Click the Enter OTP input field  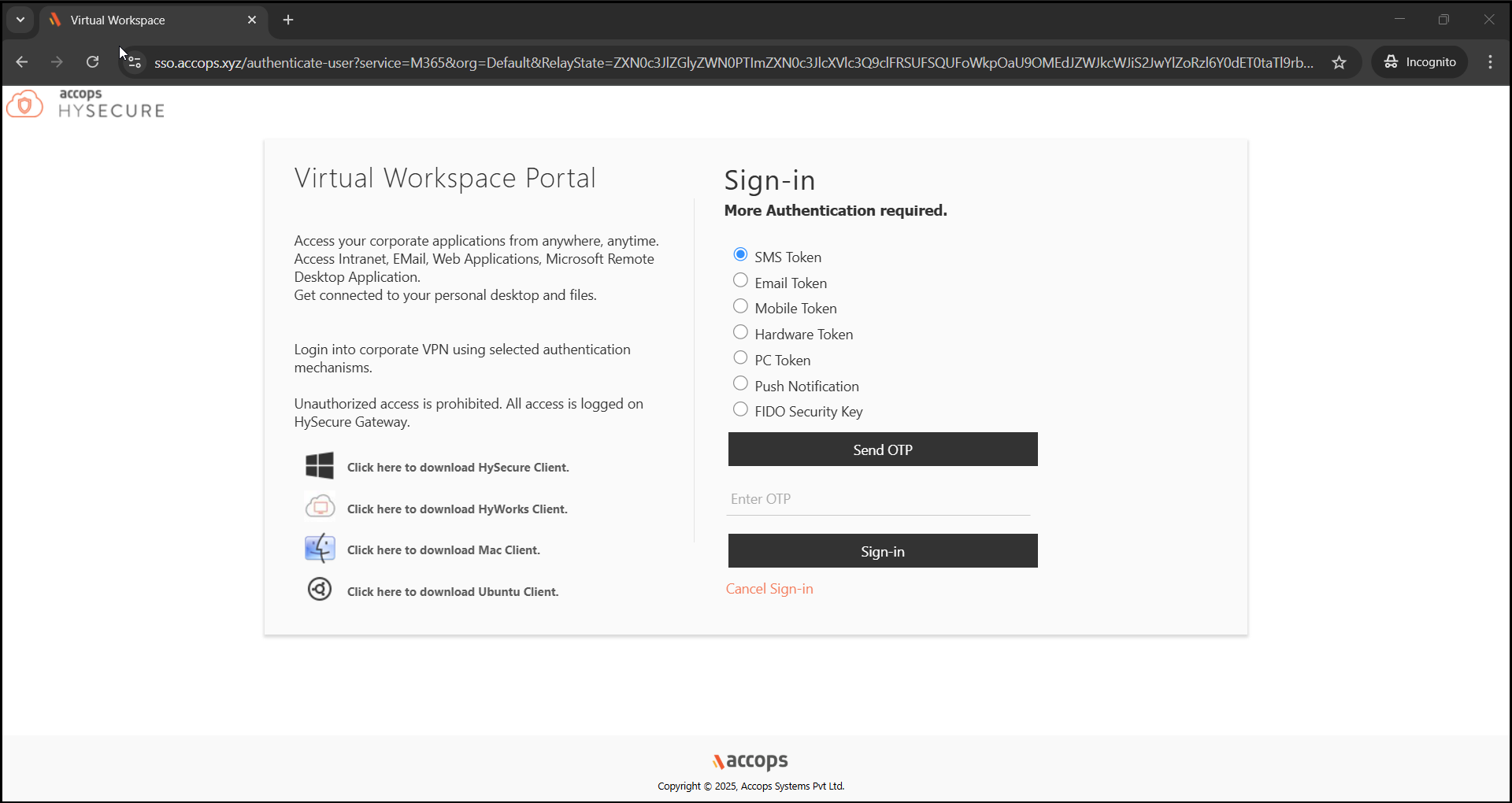coord(878,499)
